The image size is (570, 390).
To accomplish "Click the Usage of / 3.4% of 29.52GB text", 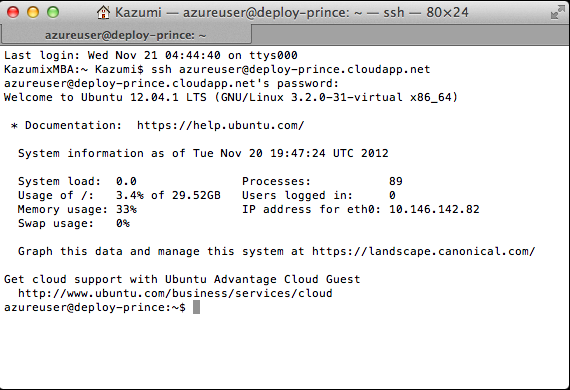I will click(119, 196).
